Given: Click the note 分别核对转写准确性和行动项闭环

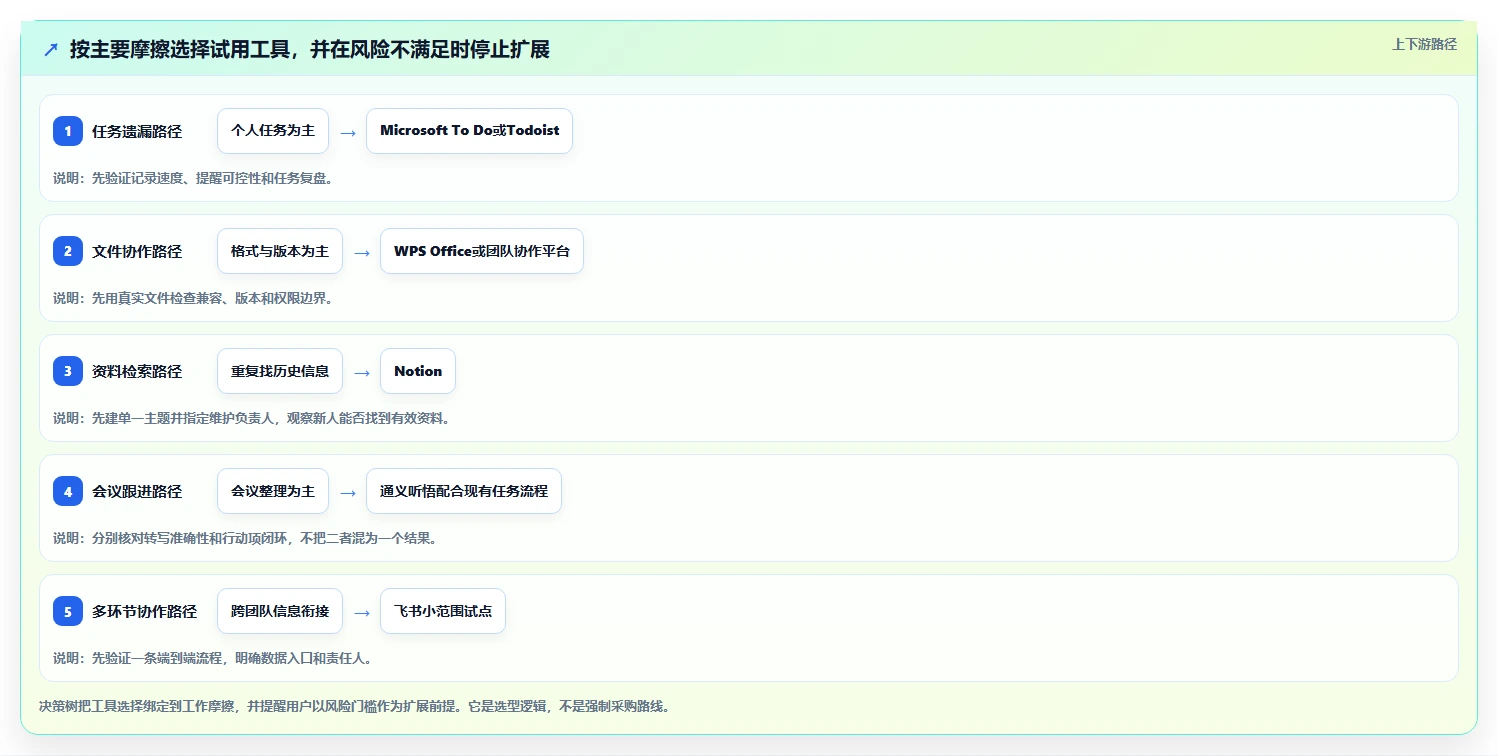Looking at the screenshot, I should (246, 538).
